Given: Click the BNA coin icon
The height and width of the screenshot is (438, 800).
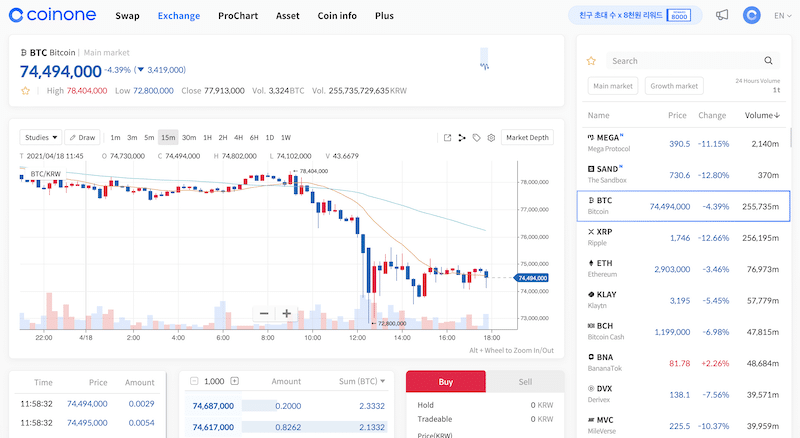Looking at the screenshot, I should [x=591, y=357].
